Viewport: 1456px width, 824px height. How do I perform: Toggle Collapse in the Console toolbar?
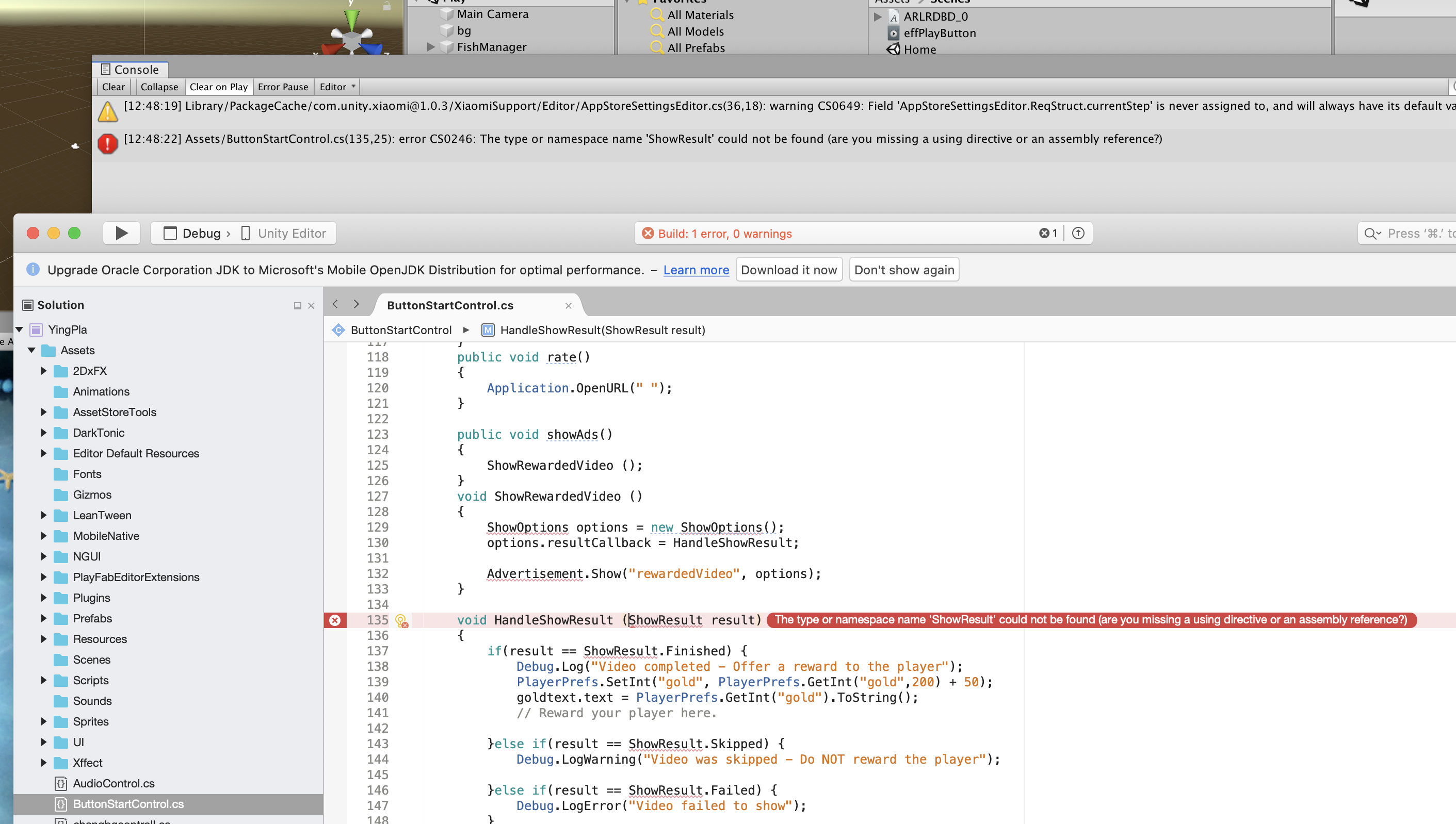click(x=159, y=87)
